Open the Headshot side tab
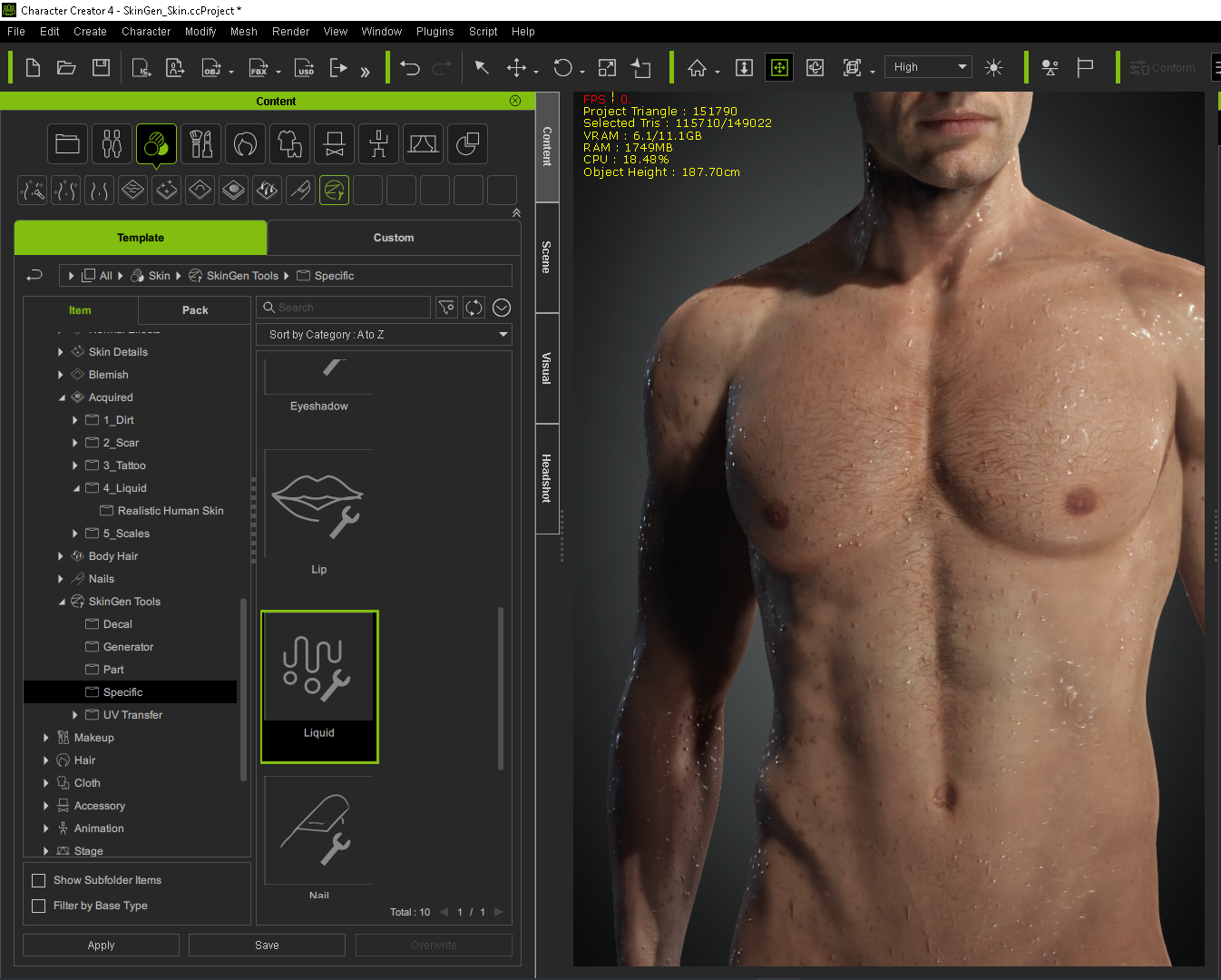 point(546,478)
